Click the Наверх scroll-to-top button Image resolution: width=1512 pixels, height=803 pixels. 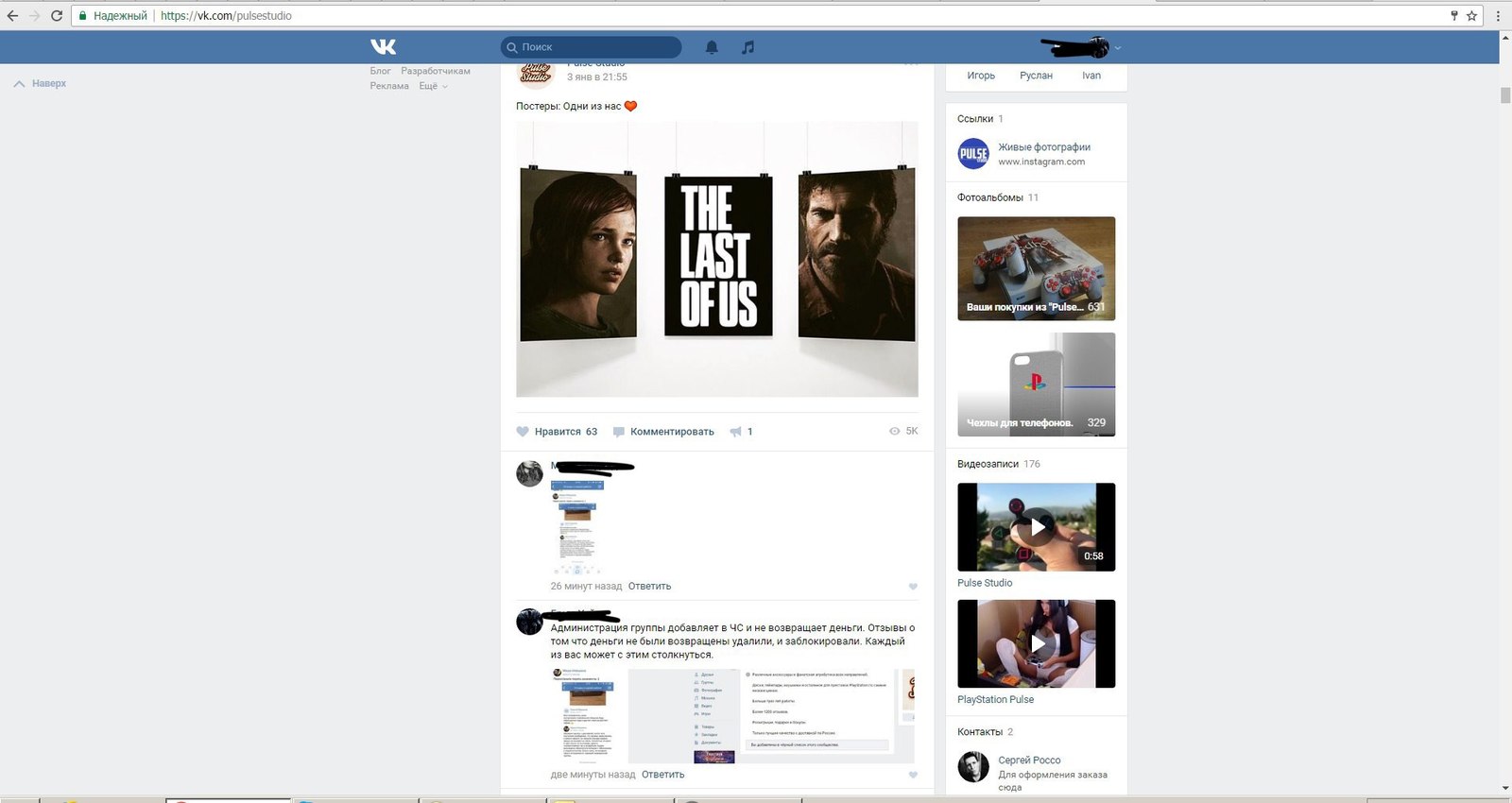pos(40,83)
